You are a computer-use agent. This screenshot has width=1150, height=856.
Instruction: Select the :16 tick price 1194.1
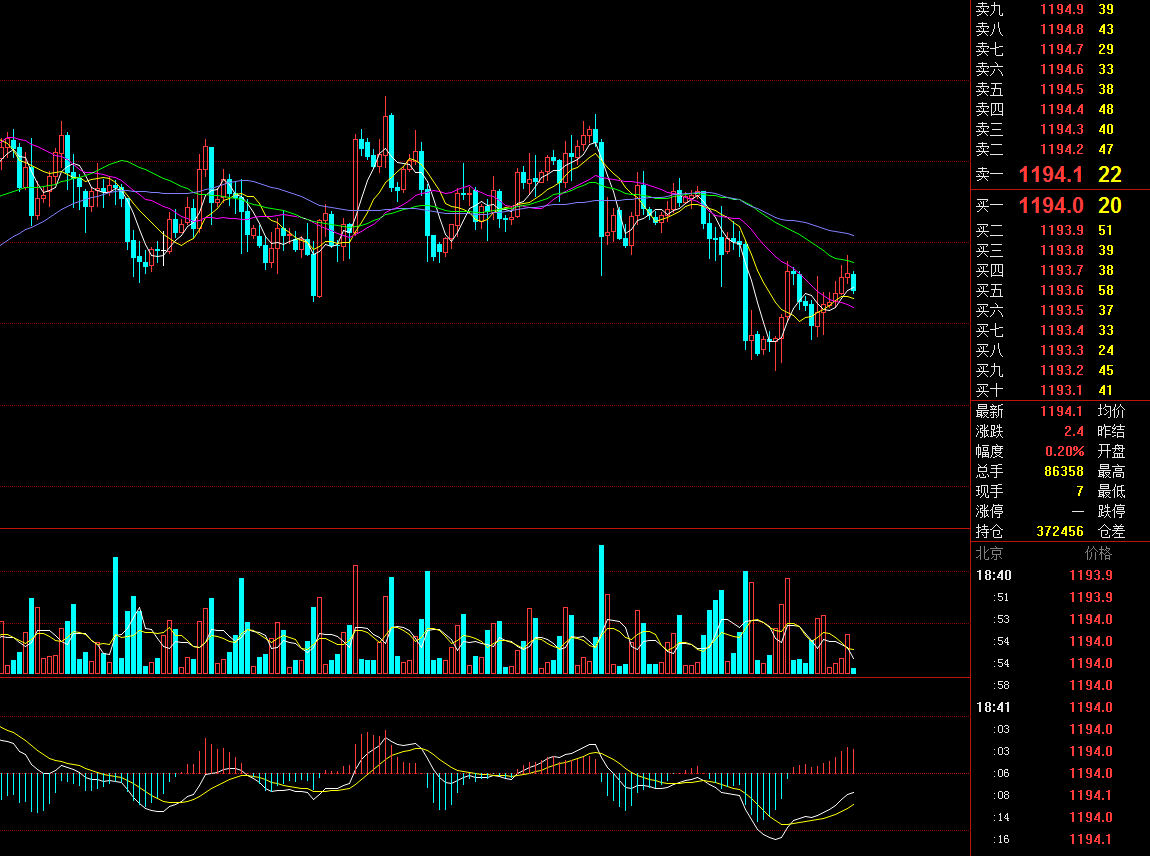pos(1091,839)
